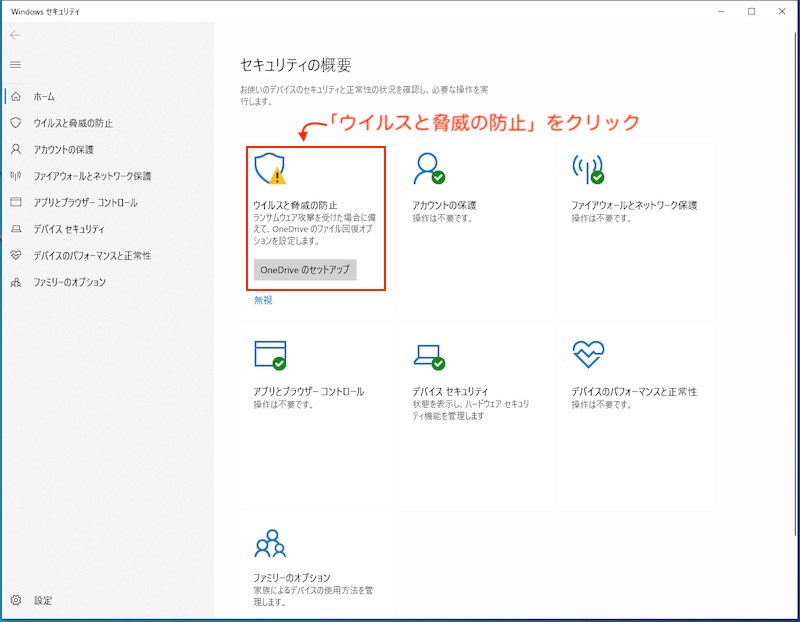Maximize the Windows セキュリティ window
Screen dimensions: 800x622
point(752,11)
